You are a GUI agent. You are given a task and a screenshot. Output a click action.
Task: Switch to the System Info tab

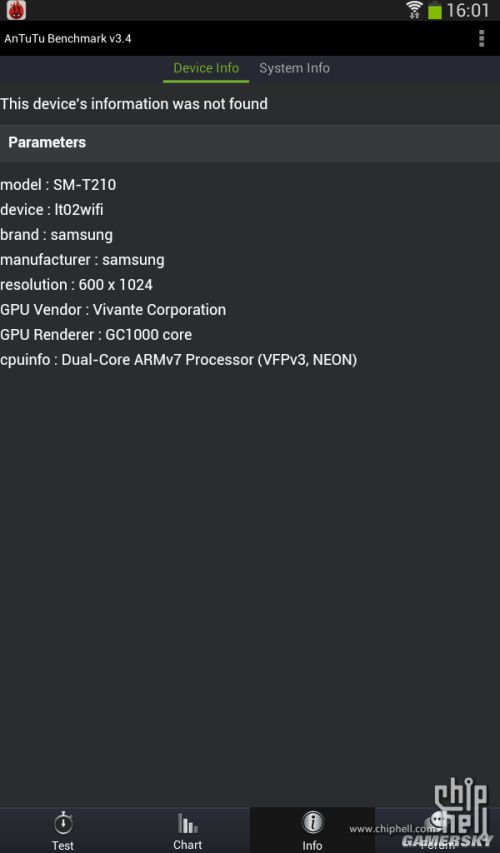coord(294,68)
